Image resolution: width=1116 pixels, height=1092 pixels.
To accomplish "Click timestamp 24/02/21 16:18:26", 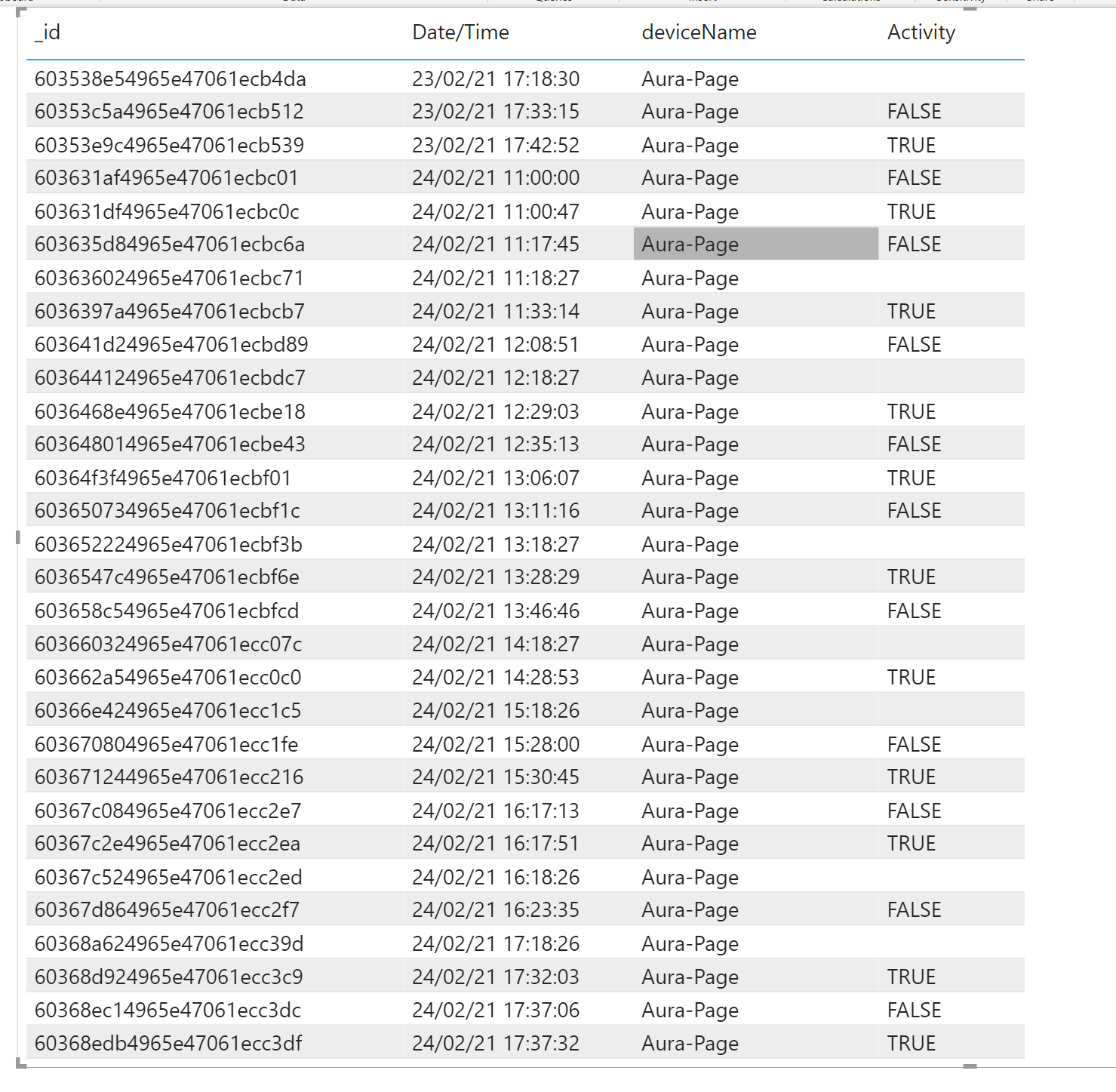I will pos(496,878).
